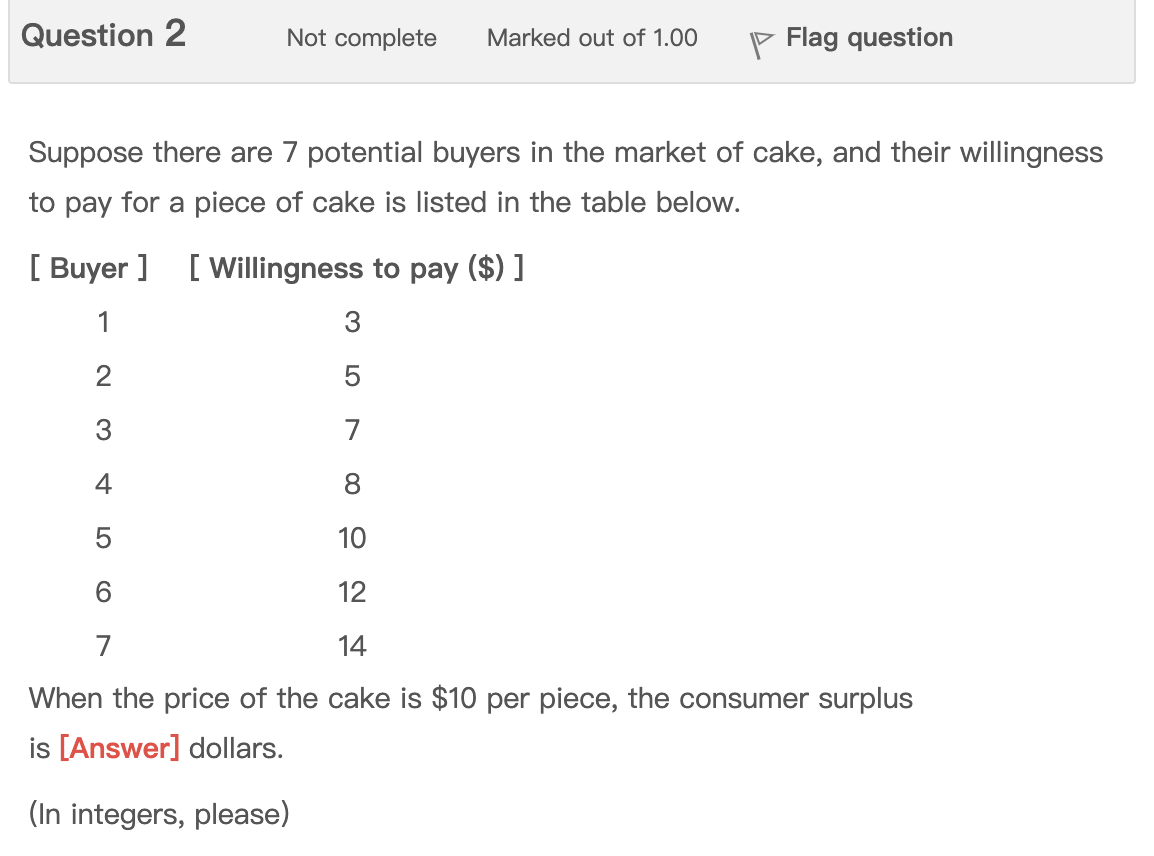Screen dimensions: 1154x856
Task: Click the Marked out of 1.00 text
Action: [x=592, y=38]
